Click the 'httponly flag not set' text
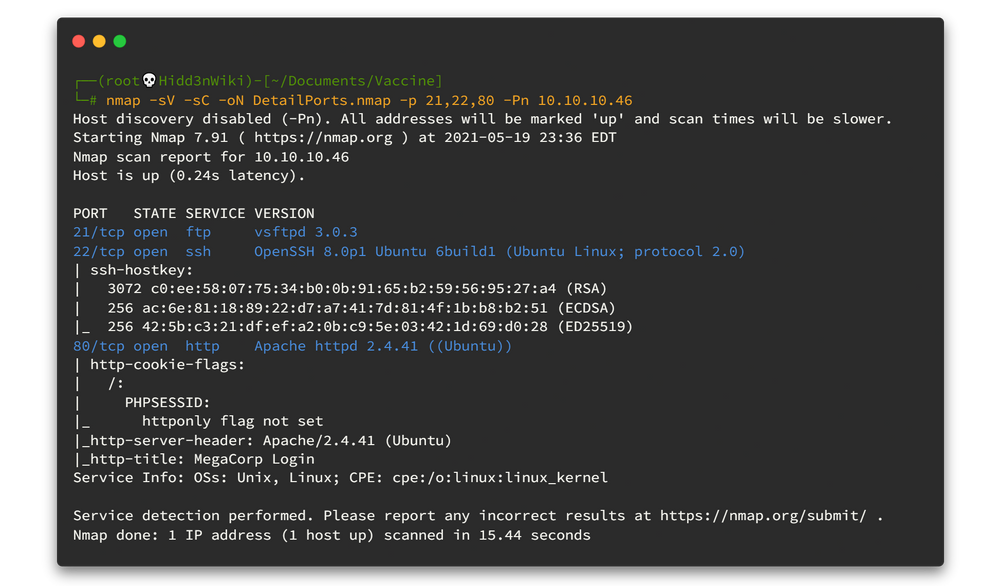 tap(232, 422)
